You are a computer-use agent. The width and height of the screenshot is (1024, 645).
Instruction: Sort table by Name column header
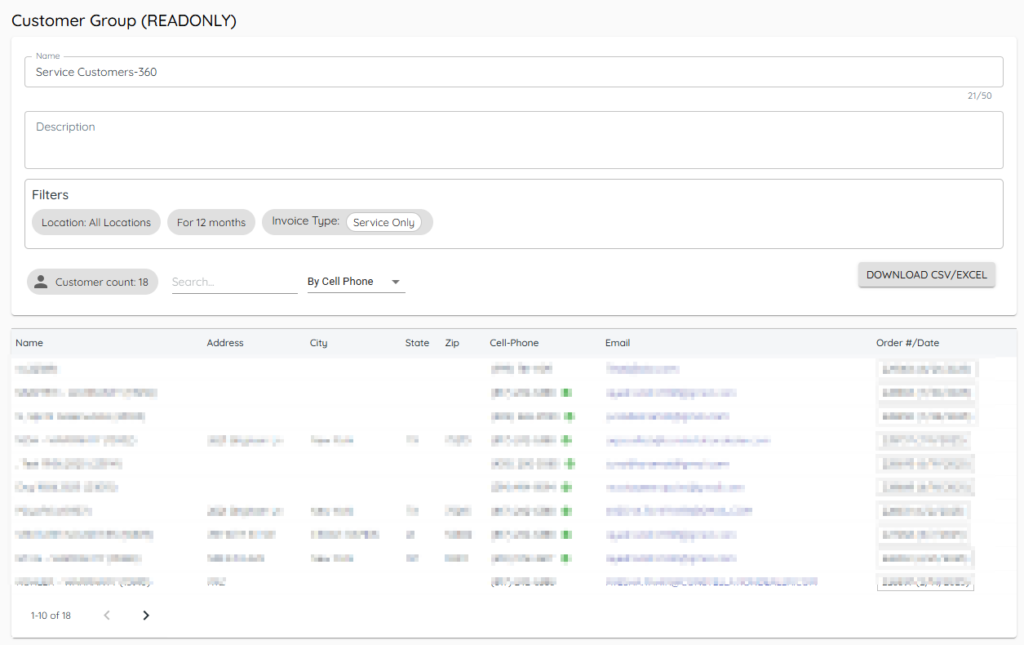[29, 343]
